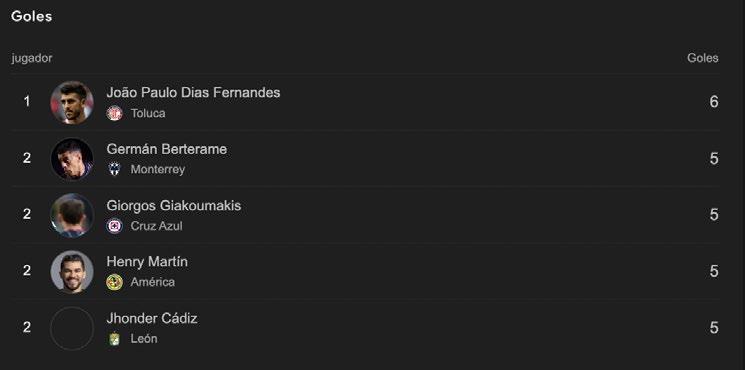Screen dimensions: 745x370
Task: Click the Cruz Azul team name
Action: pyautogui.click(x=156, y=226)
